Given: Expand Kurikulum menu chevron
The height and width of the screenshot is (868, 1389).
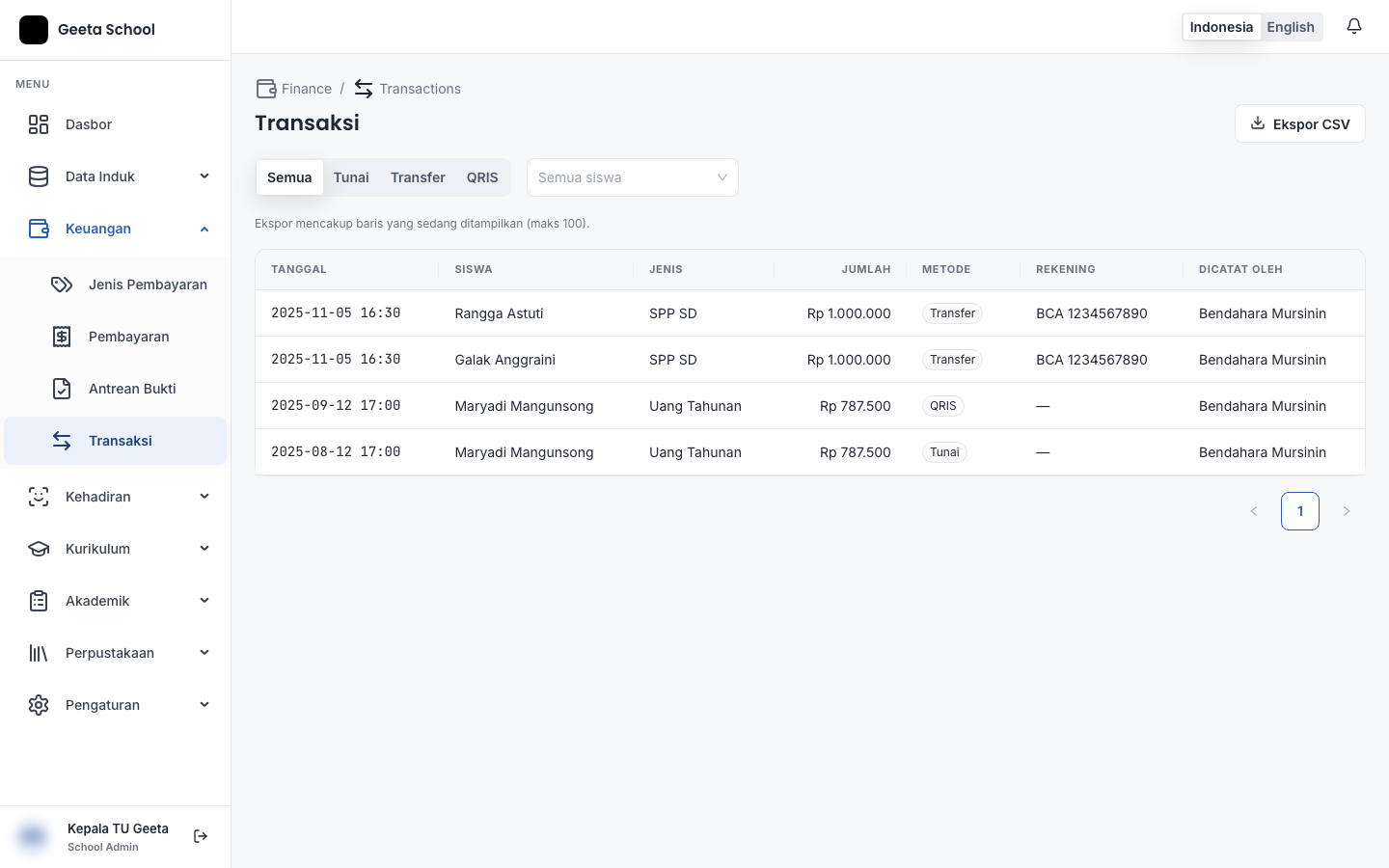Looking at the screenshot, I should tap(204, 548).
